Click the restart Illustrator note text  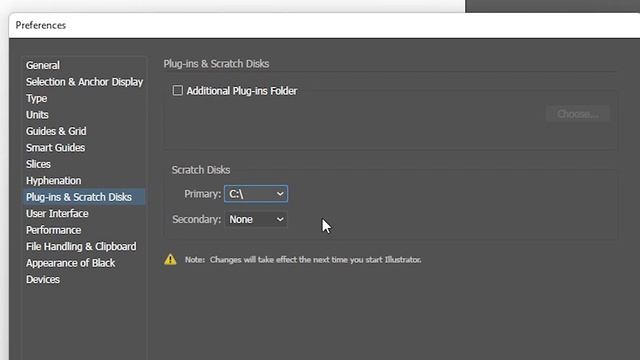[303, 260]
